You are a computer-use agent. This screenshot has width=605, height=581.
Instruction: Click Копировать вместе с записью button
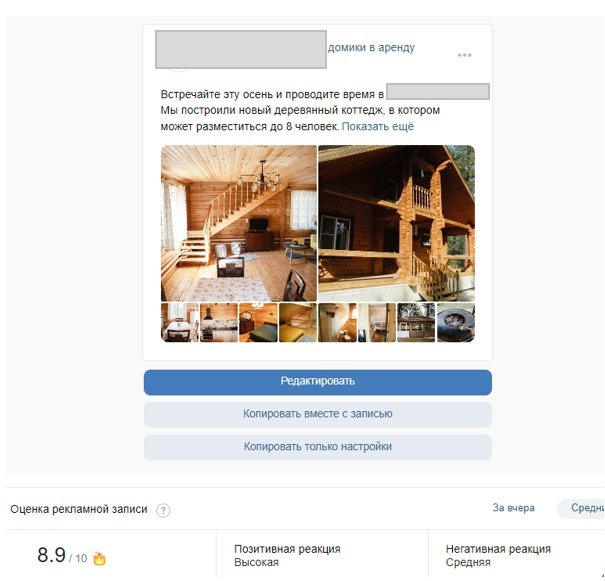pyautogui.click(x=318, y=414)
